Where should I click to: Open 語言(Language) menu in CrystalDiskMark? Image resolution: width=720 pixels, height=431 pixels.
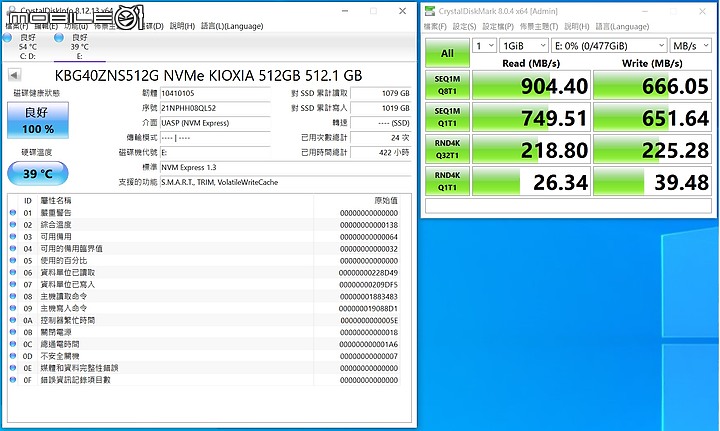click(622, 26)
